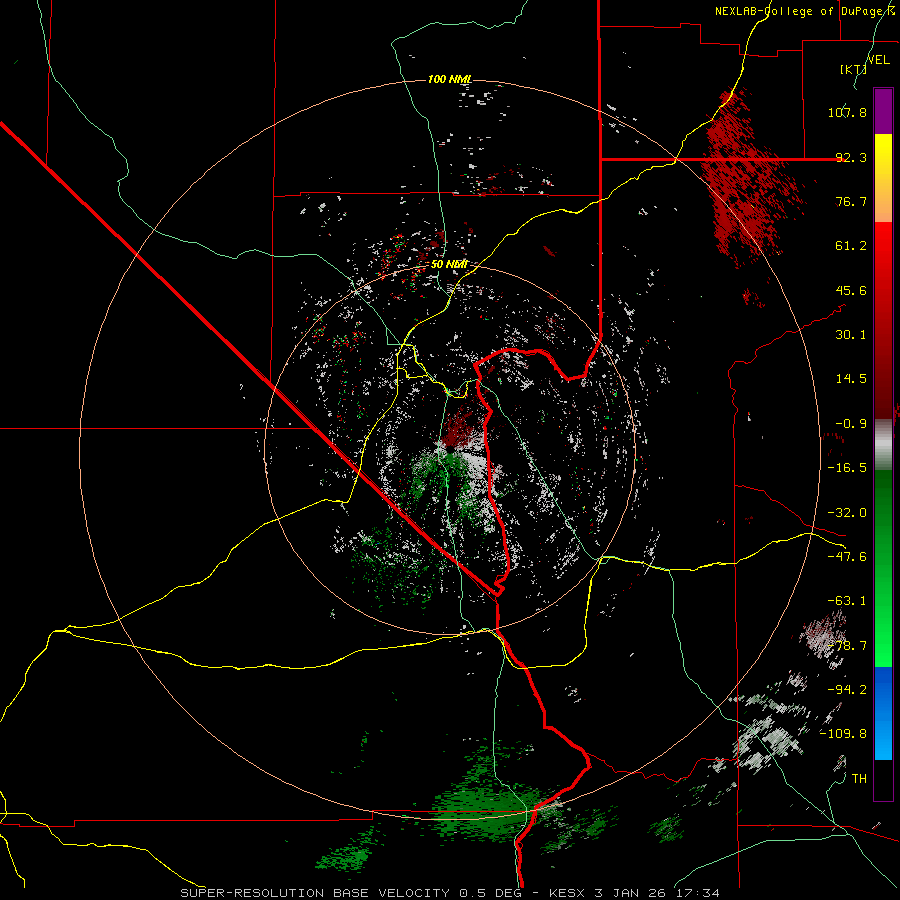Viewport: 900px width, 900px height.
Task: Click the 100 NMI range ring label
Action: (450, 79)
